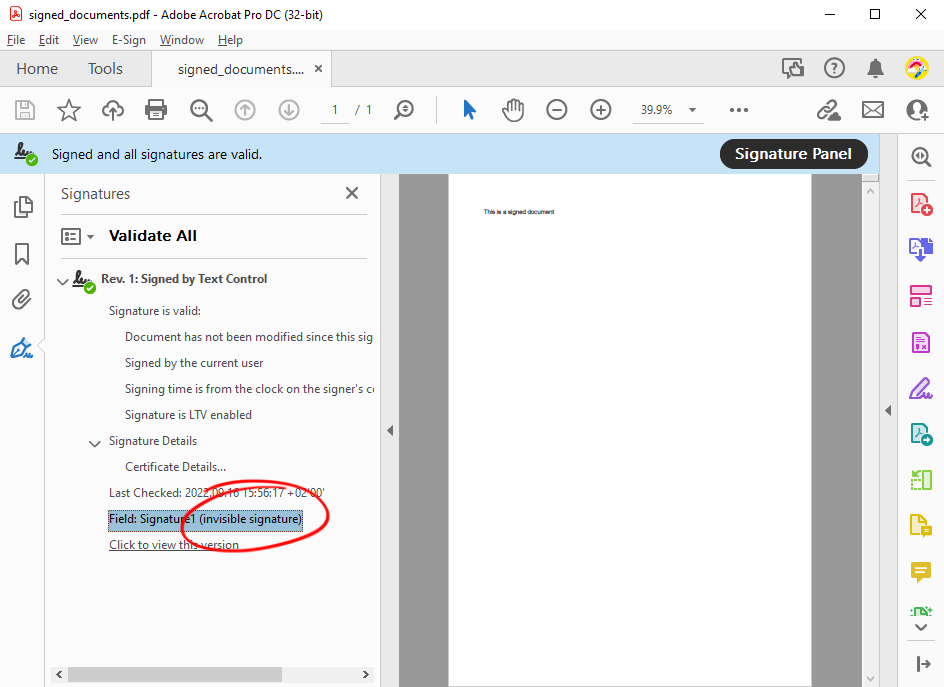Open notifications bell icon
Image resolution: width=944 pixels, height=687 pixels.
[875, 68]
